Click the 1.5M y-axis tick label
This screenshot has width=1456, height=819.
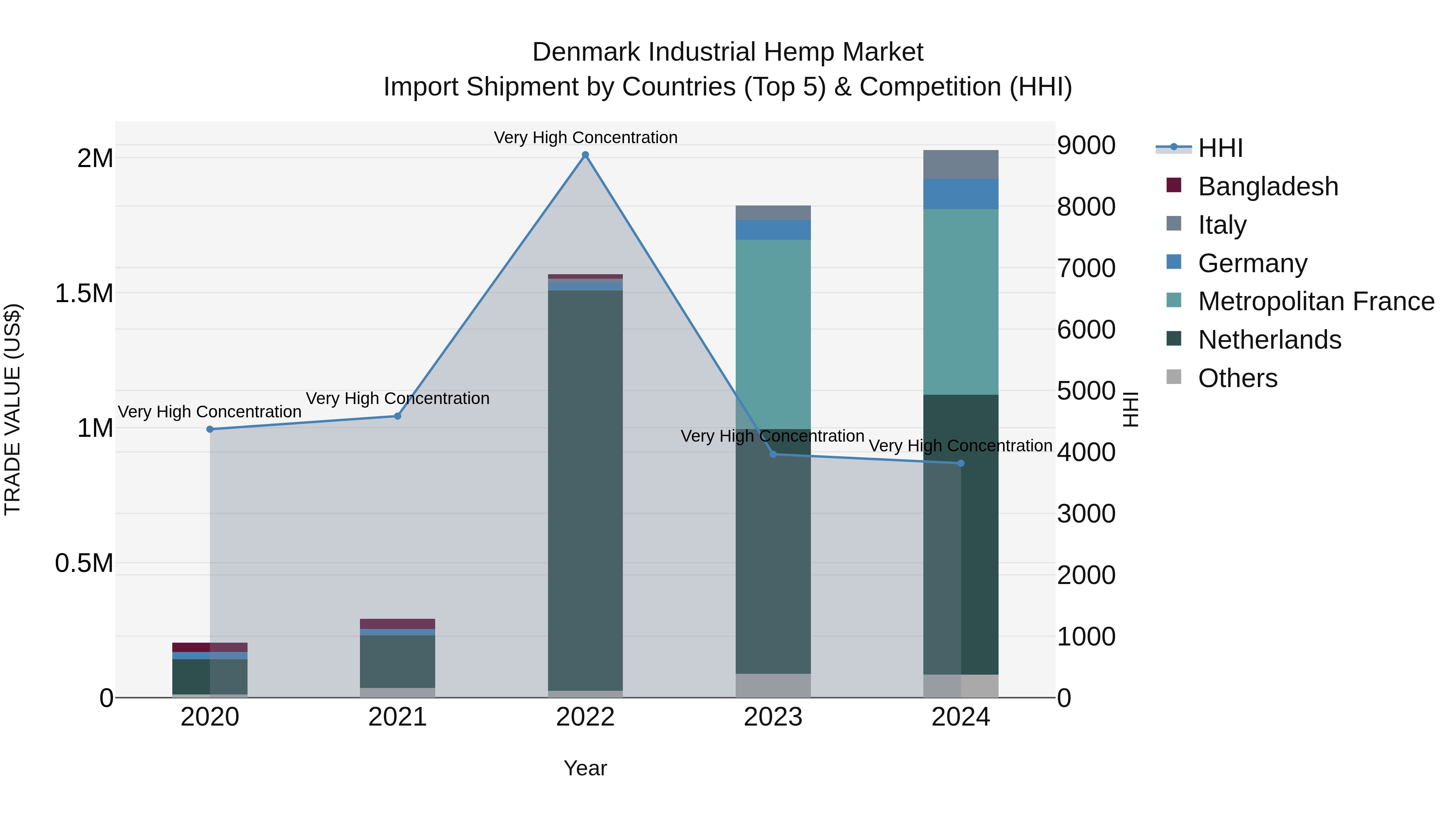[x=84, y=293]
